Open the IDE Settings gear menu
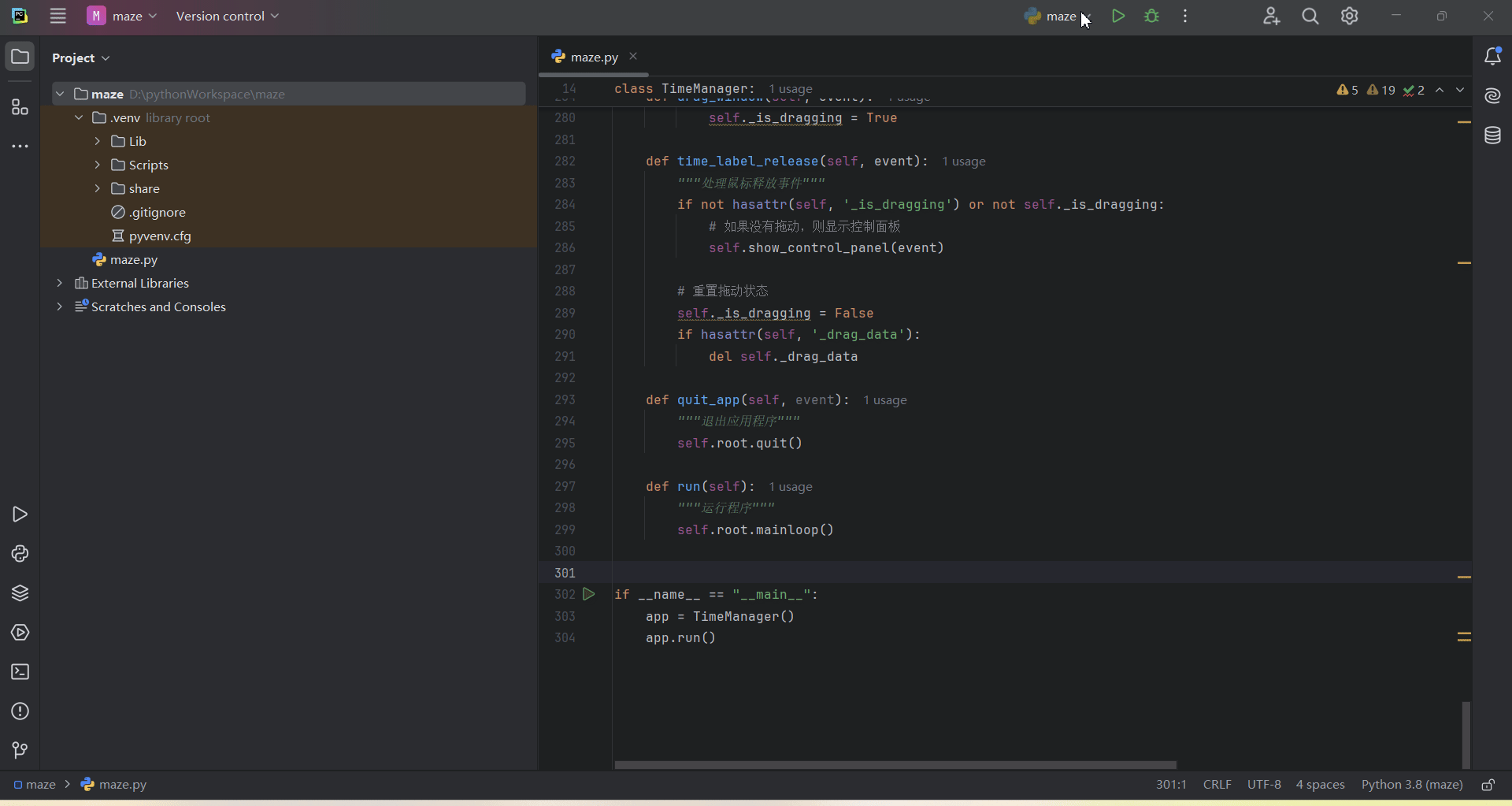Screen dimensions: 1512x806 (1350, 16)
